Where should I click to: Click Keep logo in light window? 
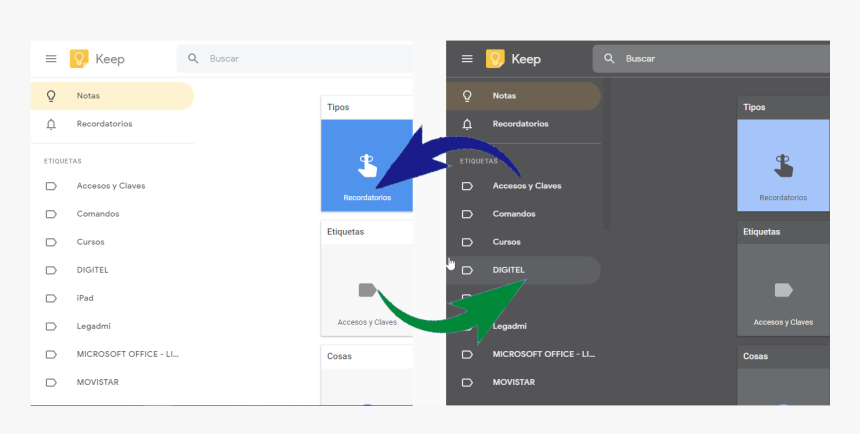point(79,59)
